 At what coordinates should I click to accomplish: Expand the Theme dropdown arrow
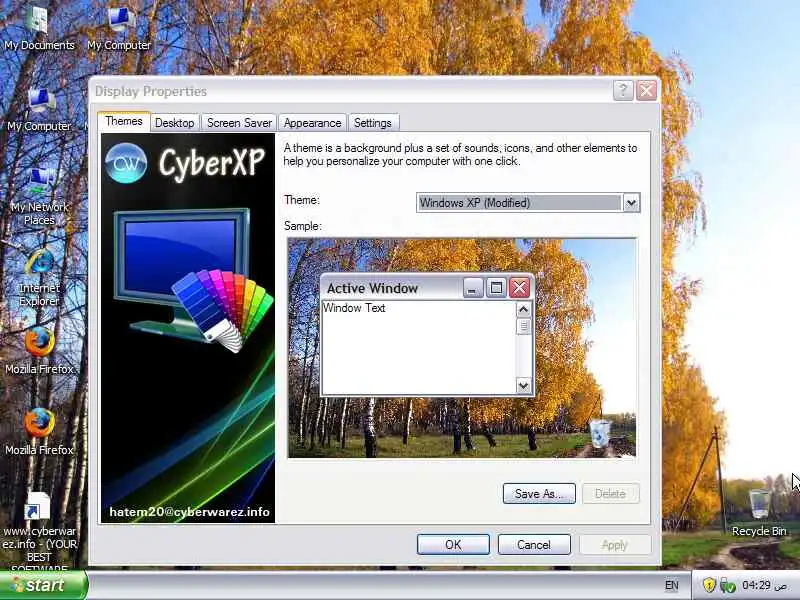(631, 203)
